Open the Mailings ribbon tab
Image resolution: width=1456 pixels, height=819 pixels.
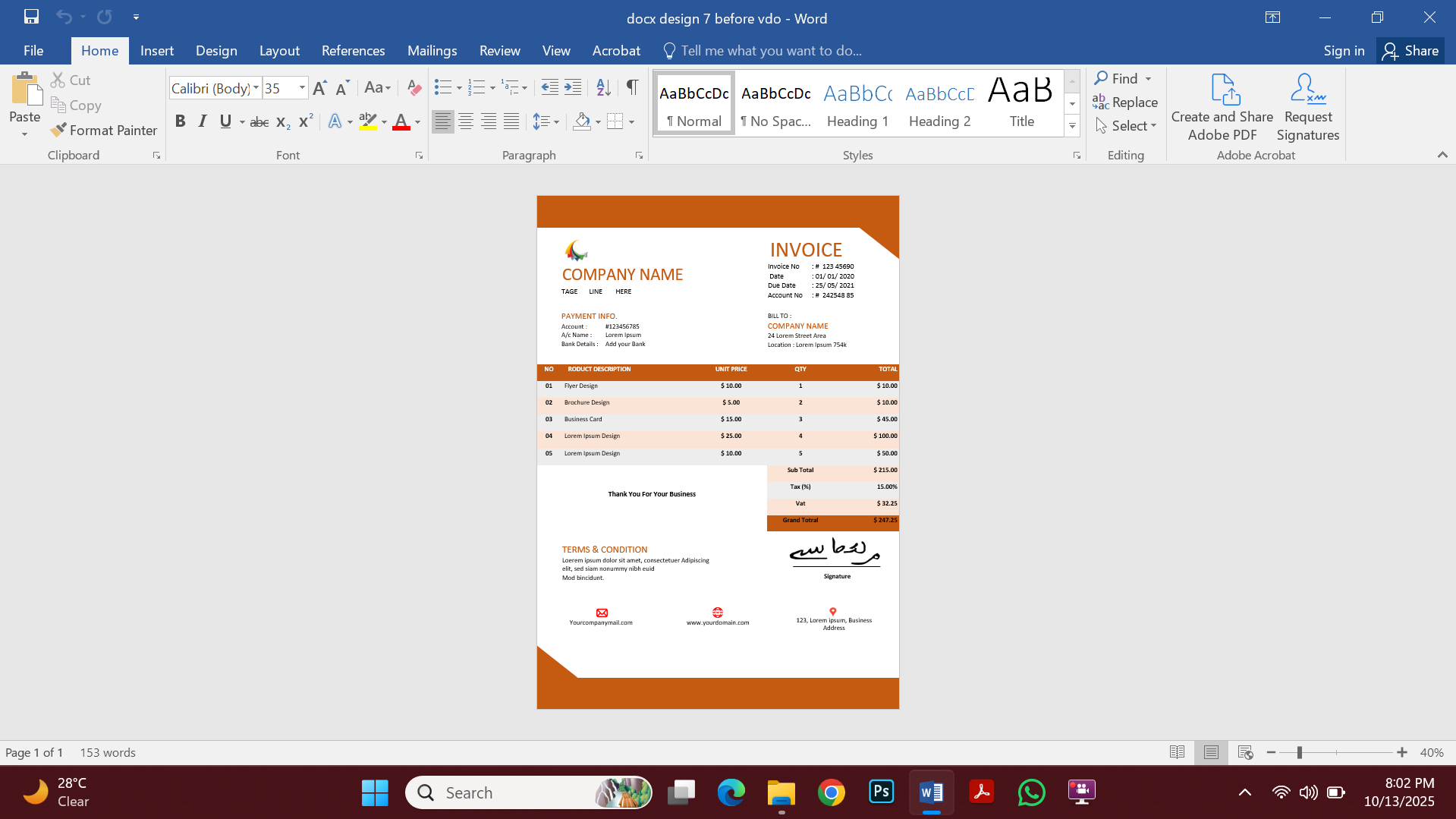pyautogui.click(x=432, y=50)
